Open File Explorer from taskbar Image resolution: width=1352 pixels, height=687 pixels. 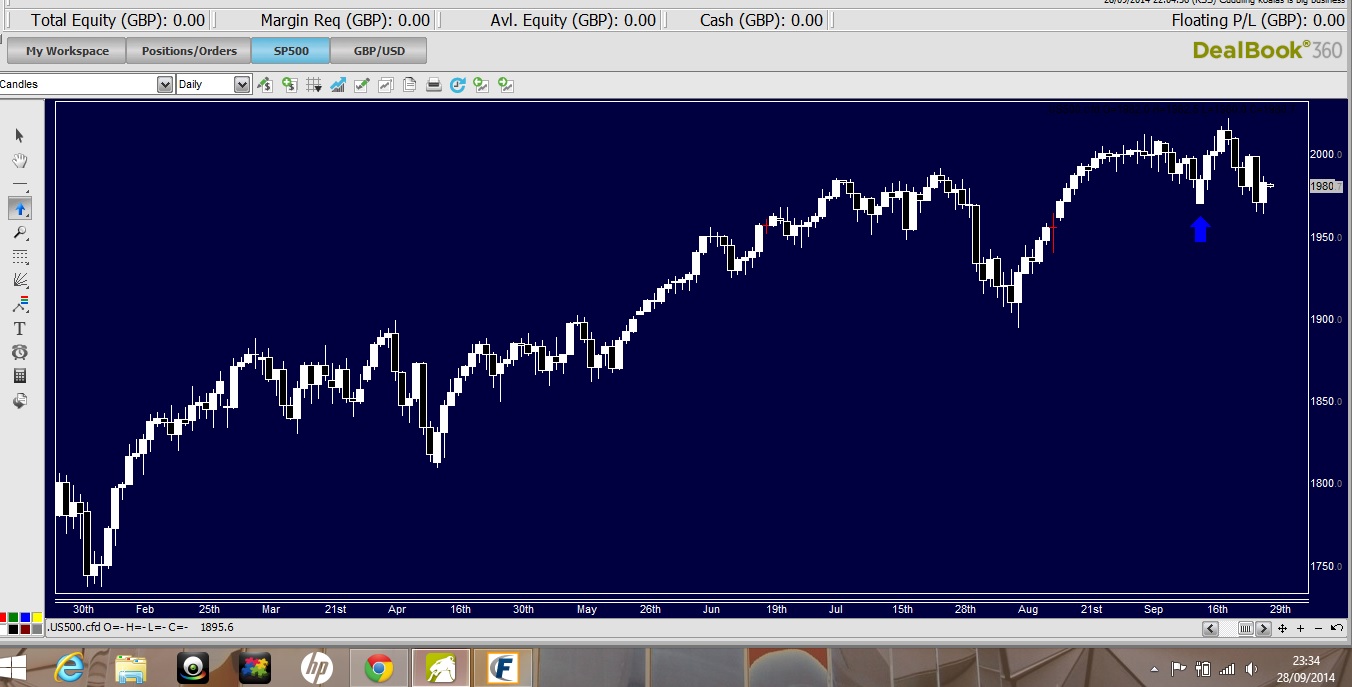coord(131,667)
